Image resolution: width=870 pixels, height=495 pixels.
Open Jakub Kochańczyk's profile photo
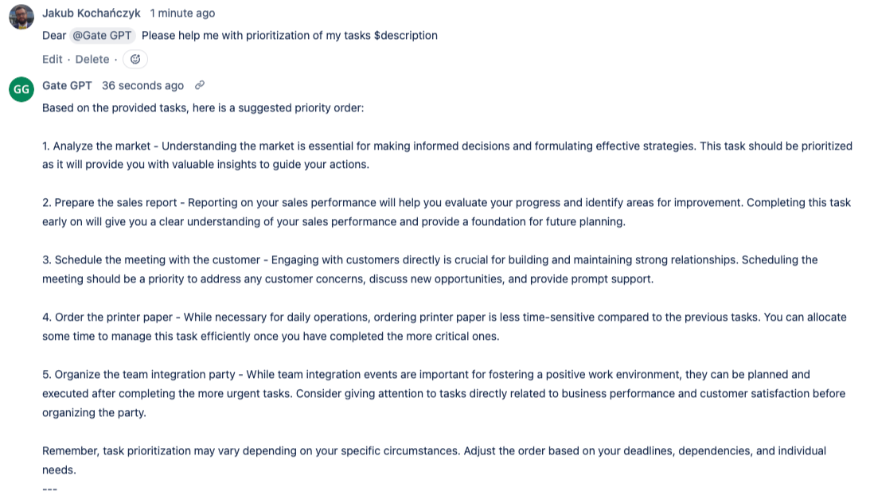(20, 17)
